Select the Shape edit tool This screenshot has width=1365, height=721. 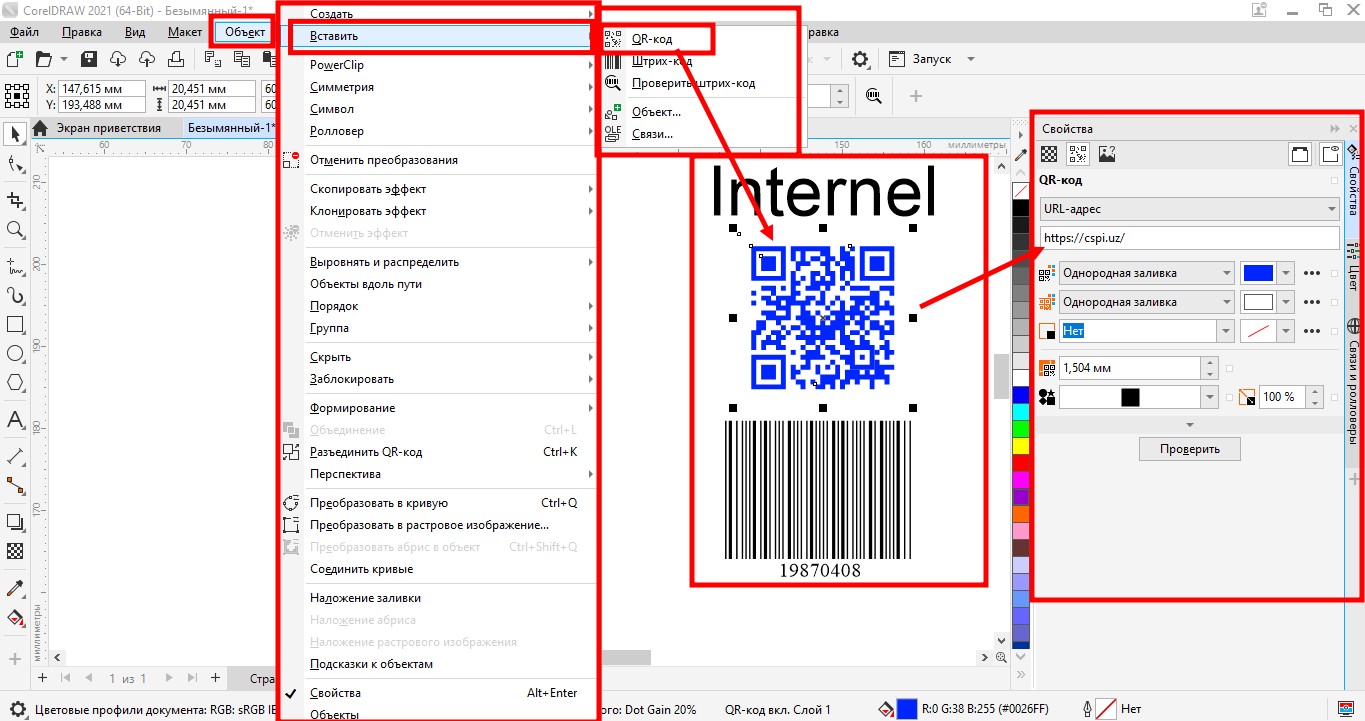(x=15, y=166)
